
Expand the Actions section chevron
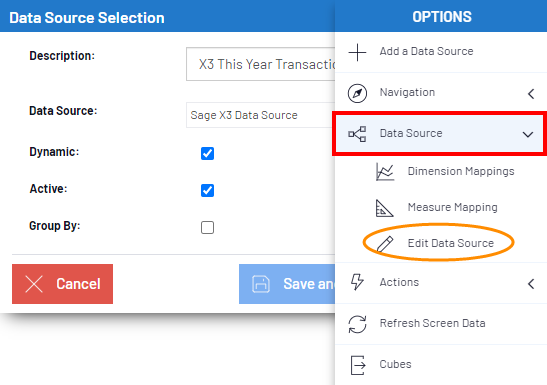pyautogui.click(x=531, y=284)
